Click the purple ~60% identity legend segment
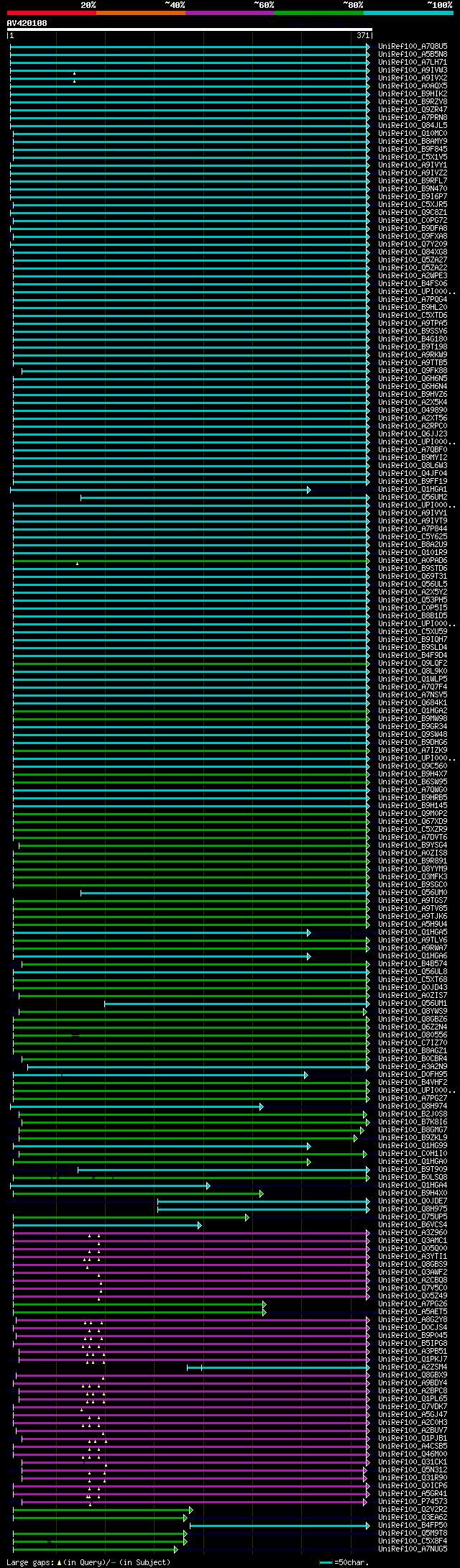This screenshot has height=1568, width=460. coord(230,13)
